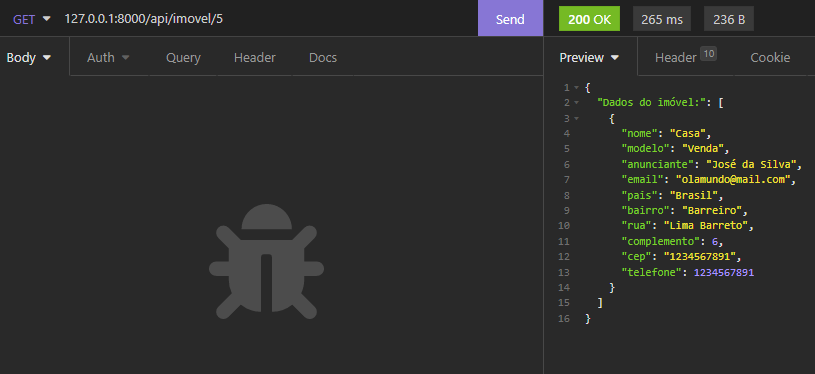
Task: Collapse the "Dados do imóvel:" array fold arrow
Action: (x=576, y=103)
